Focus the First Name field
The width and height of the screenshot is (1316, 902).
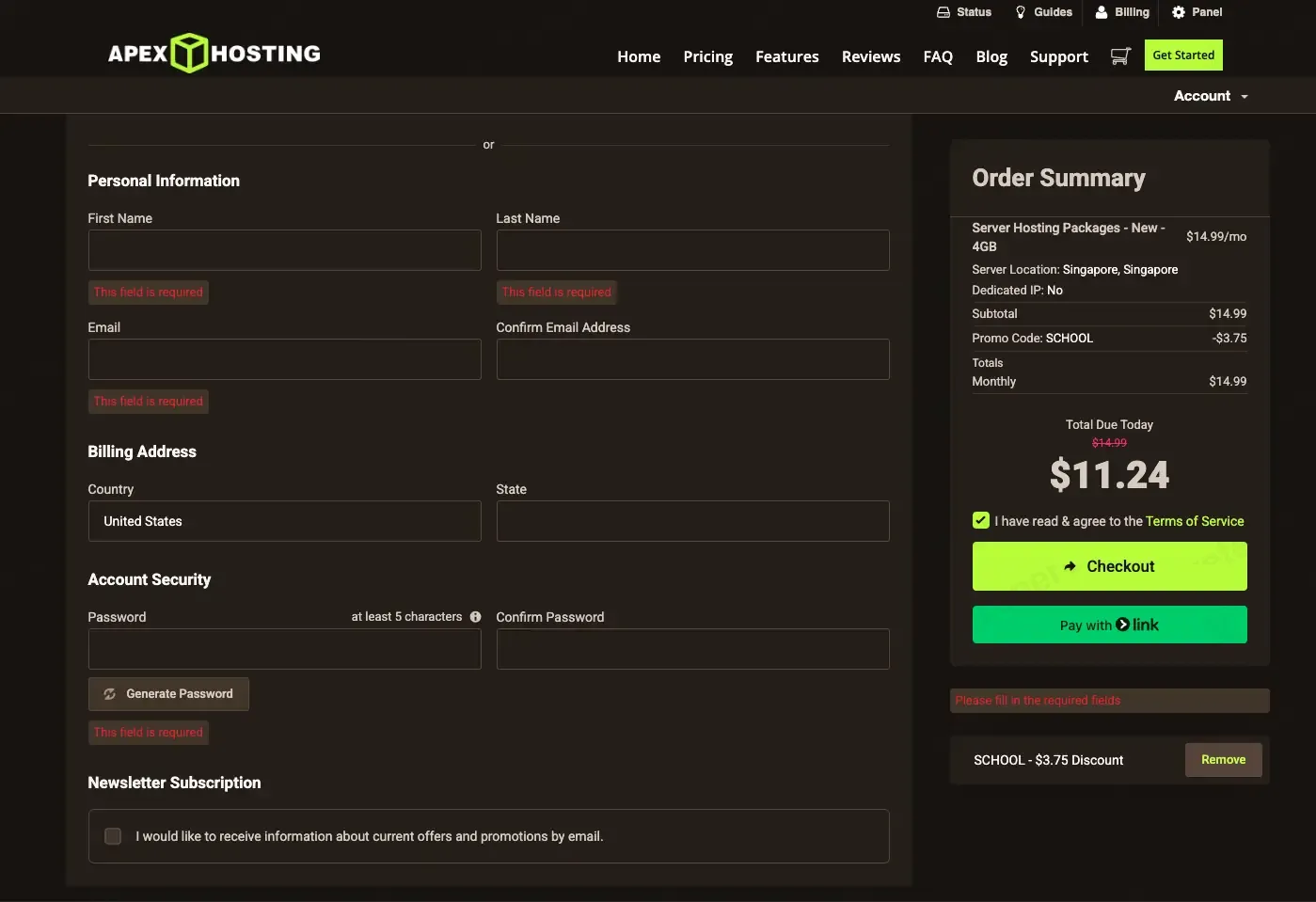[284, 250]
